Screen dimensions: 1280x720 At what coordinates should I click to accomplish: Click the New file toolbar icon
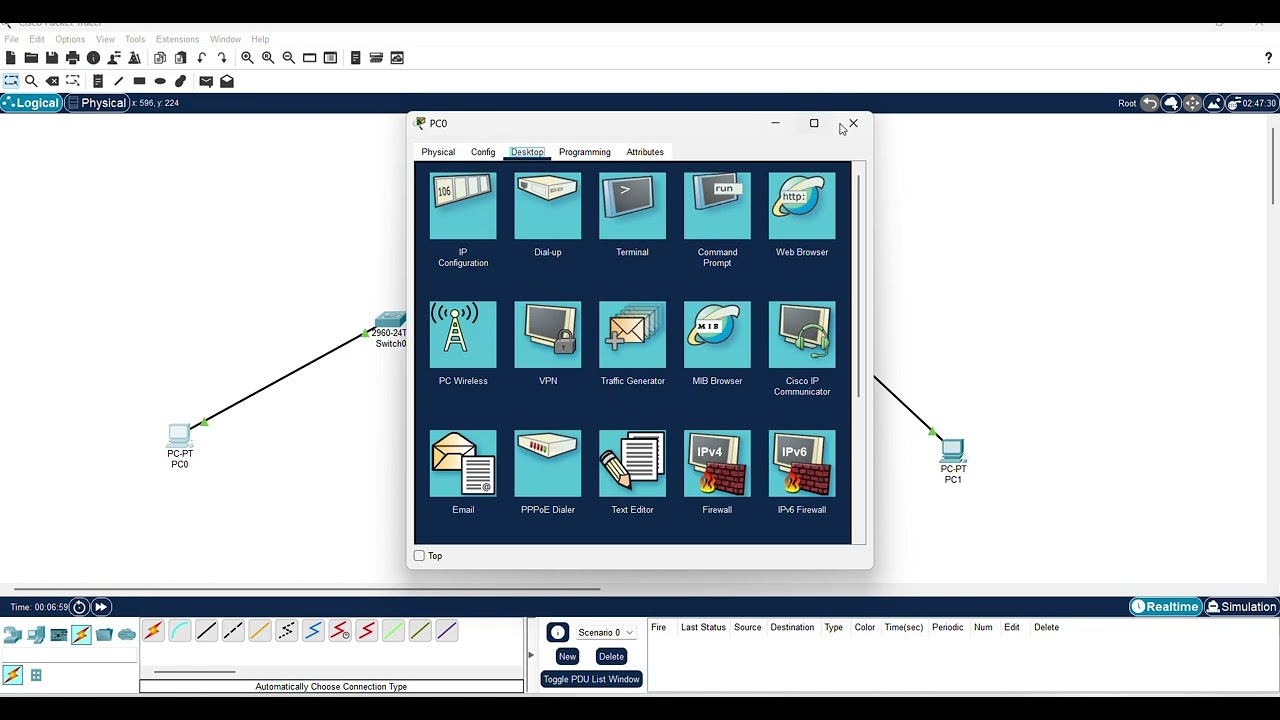point(11,58)
